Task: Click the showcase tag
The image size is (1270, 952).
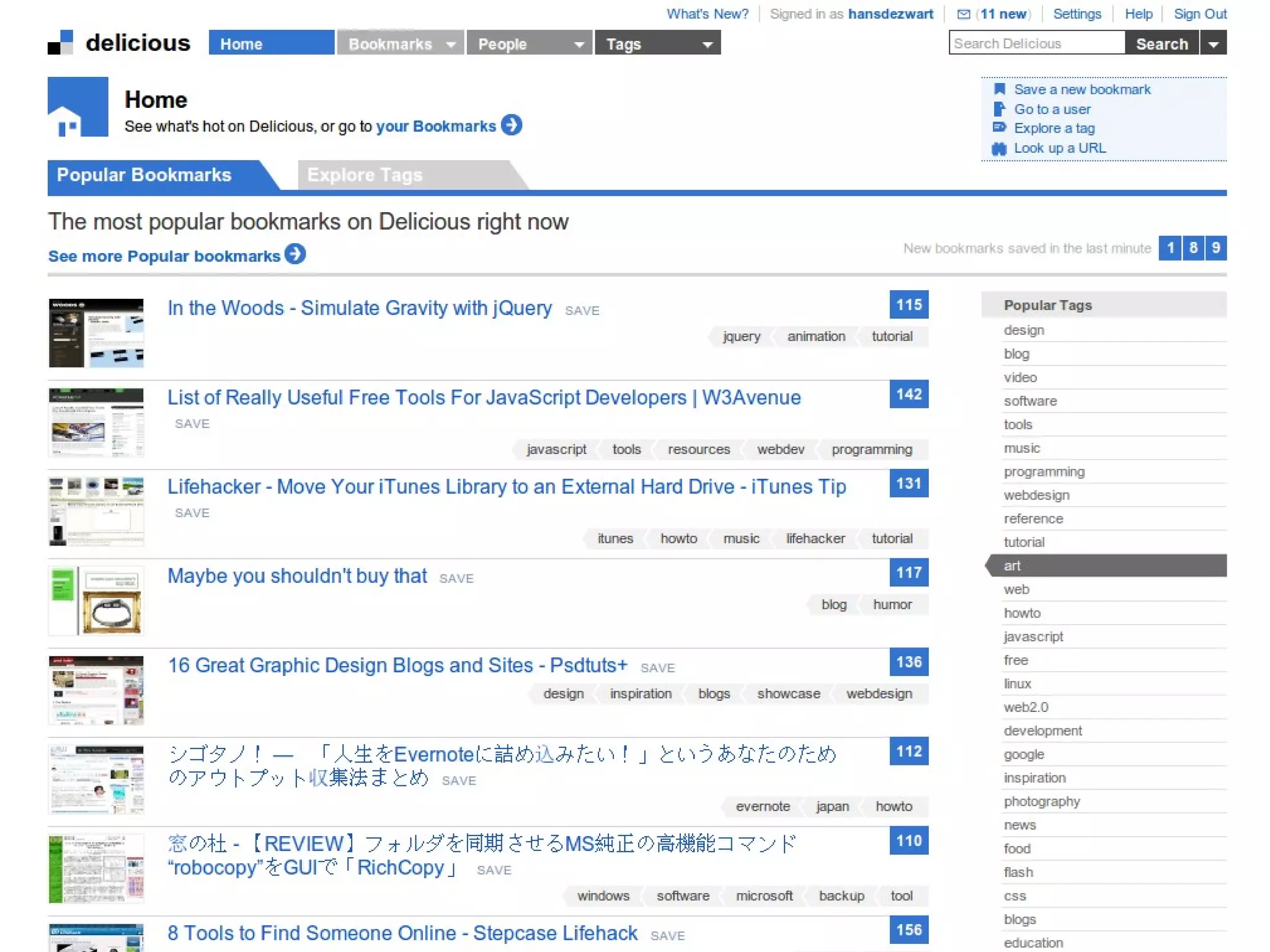Action: (x=788, y=693)
